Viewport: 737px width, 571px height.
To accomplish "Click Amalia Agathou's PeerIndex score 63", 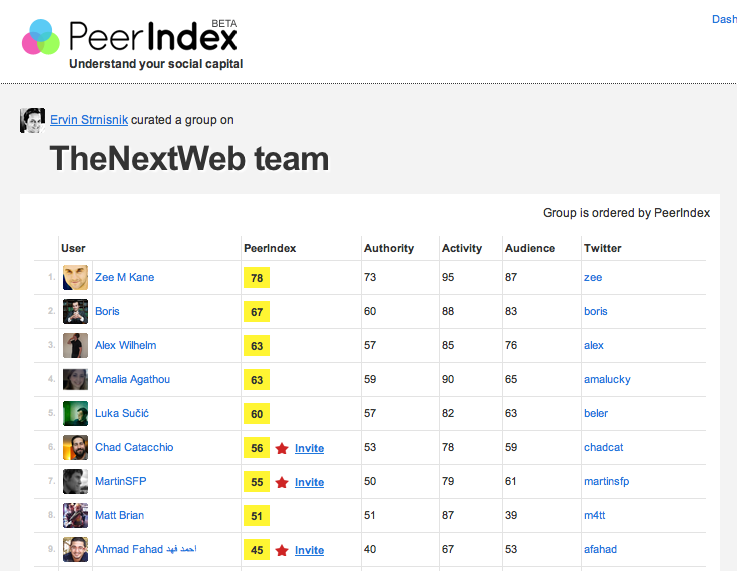I will click(x=257, y=380).
